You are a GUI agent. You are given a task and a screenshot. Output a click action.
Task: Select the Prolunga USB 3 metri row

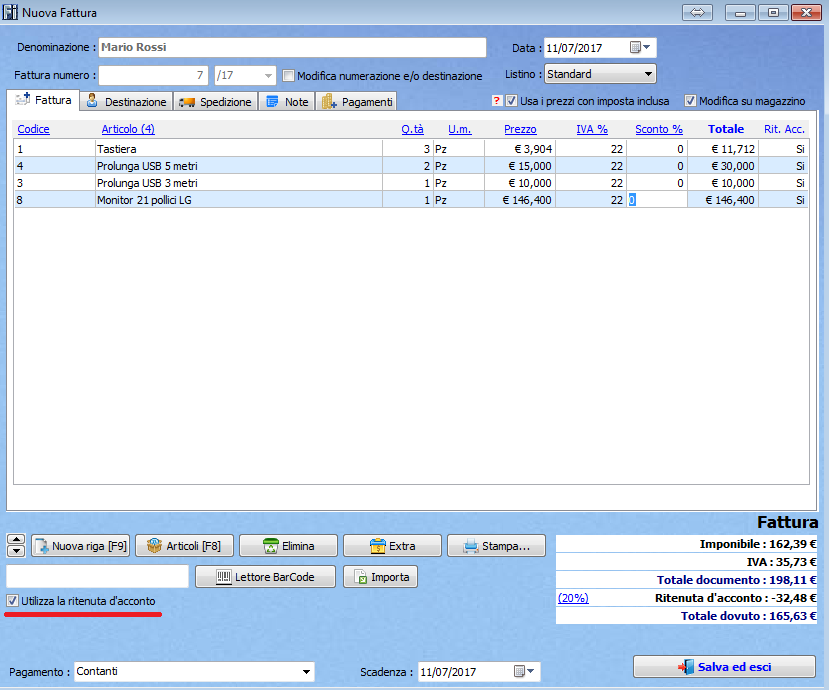[x=411, y=183]
